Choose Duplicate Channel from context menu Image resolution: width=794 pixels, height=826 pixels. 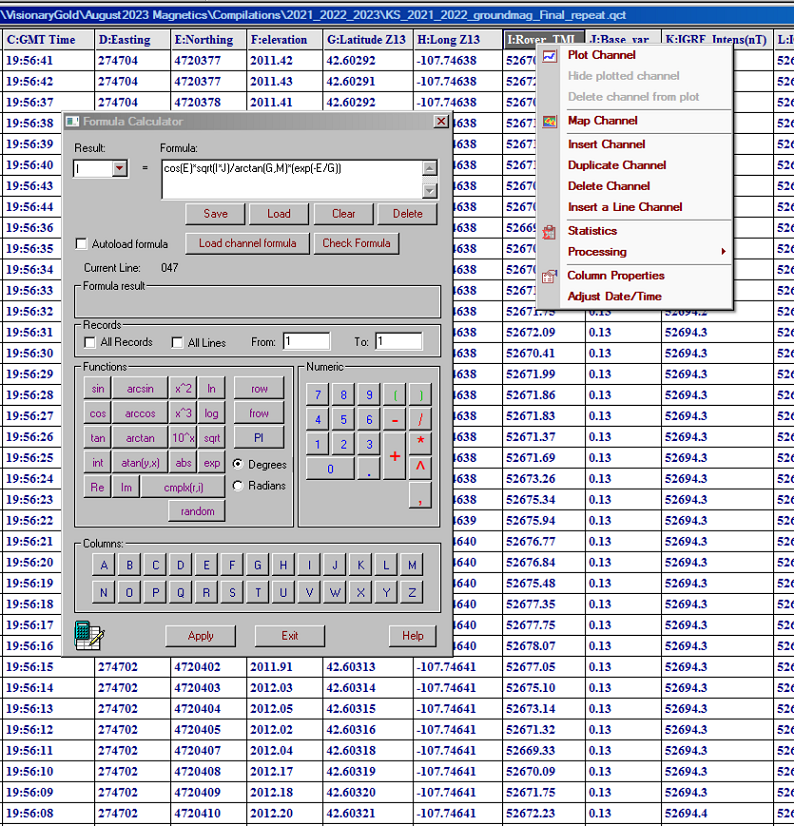point(616,165)
